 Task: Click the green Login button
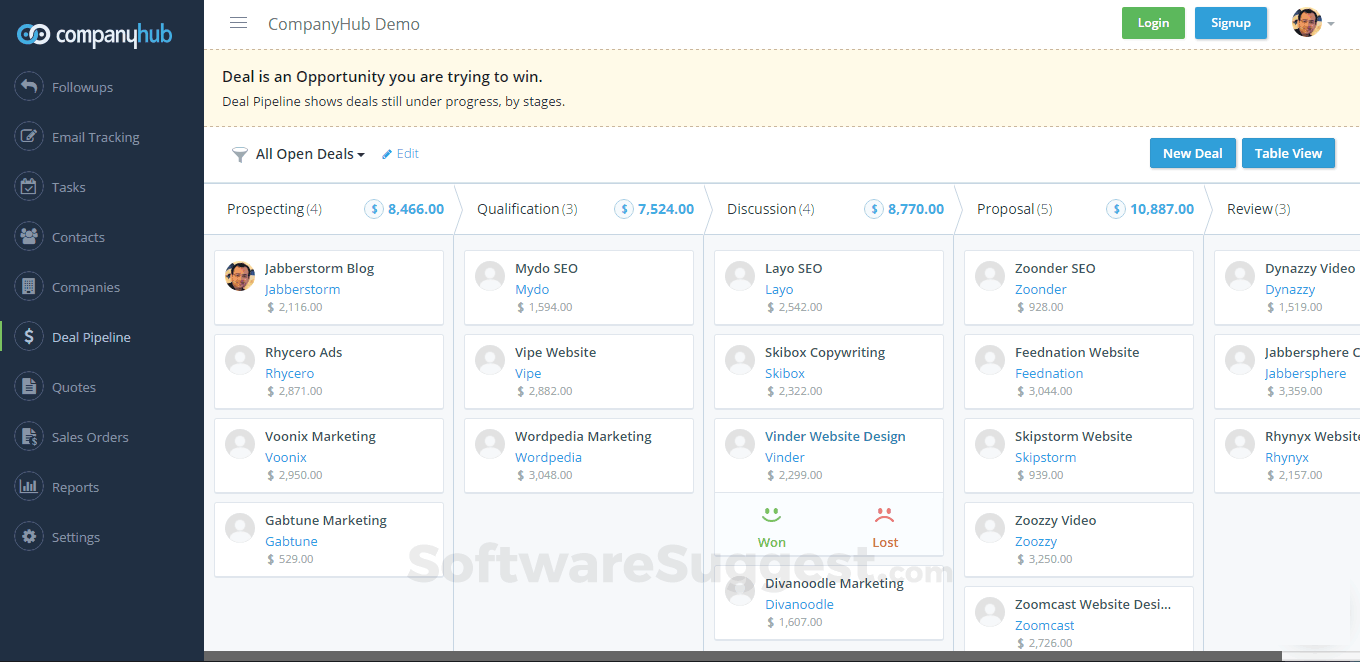click(x=1153, y=23)
